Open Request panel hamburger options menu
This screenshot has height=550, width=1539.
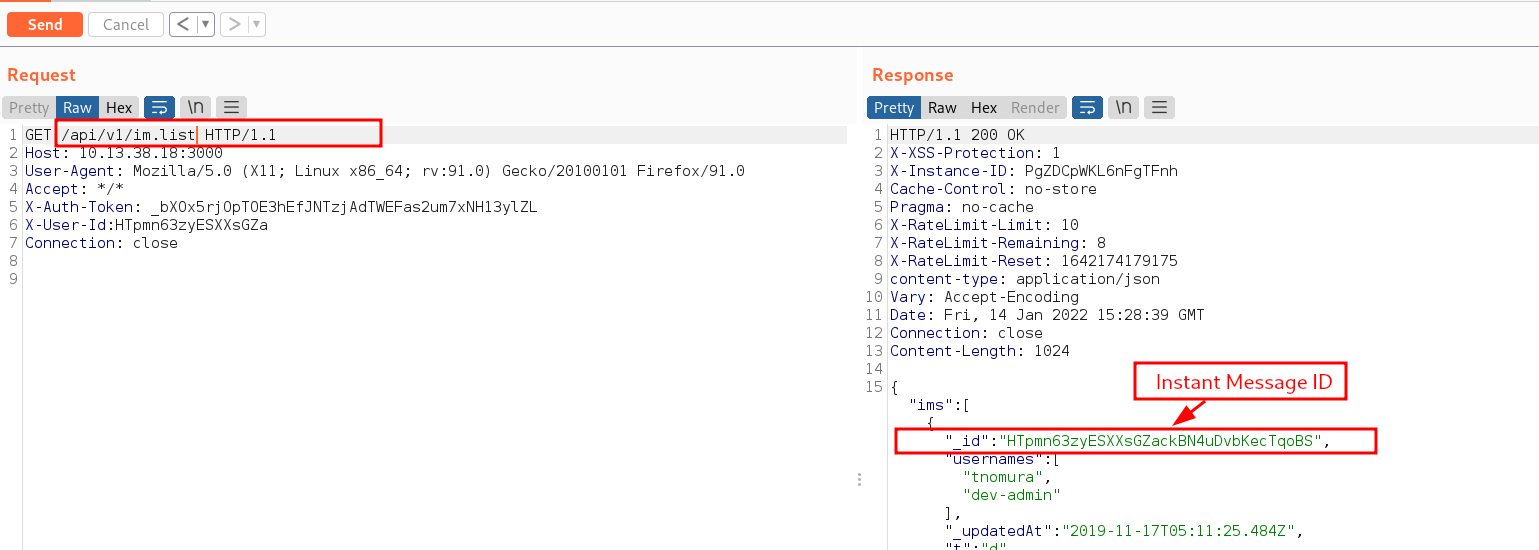tap(231, 107)
